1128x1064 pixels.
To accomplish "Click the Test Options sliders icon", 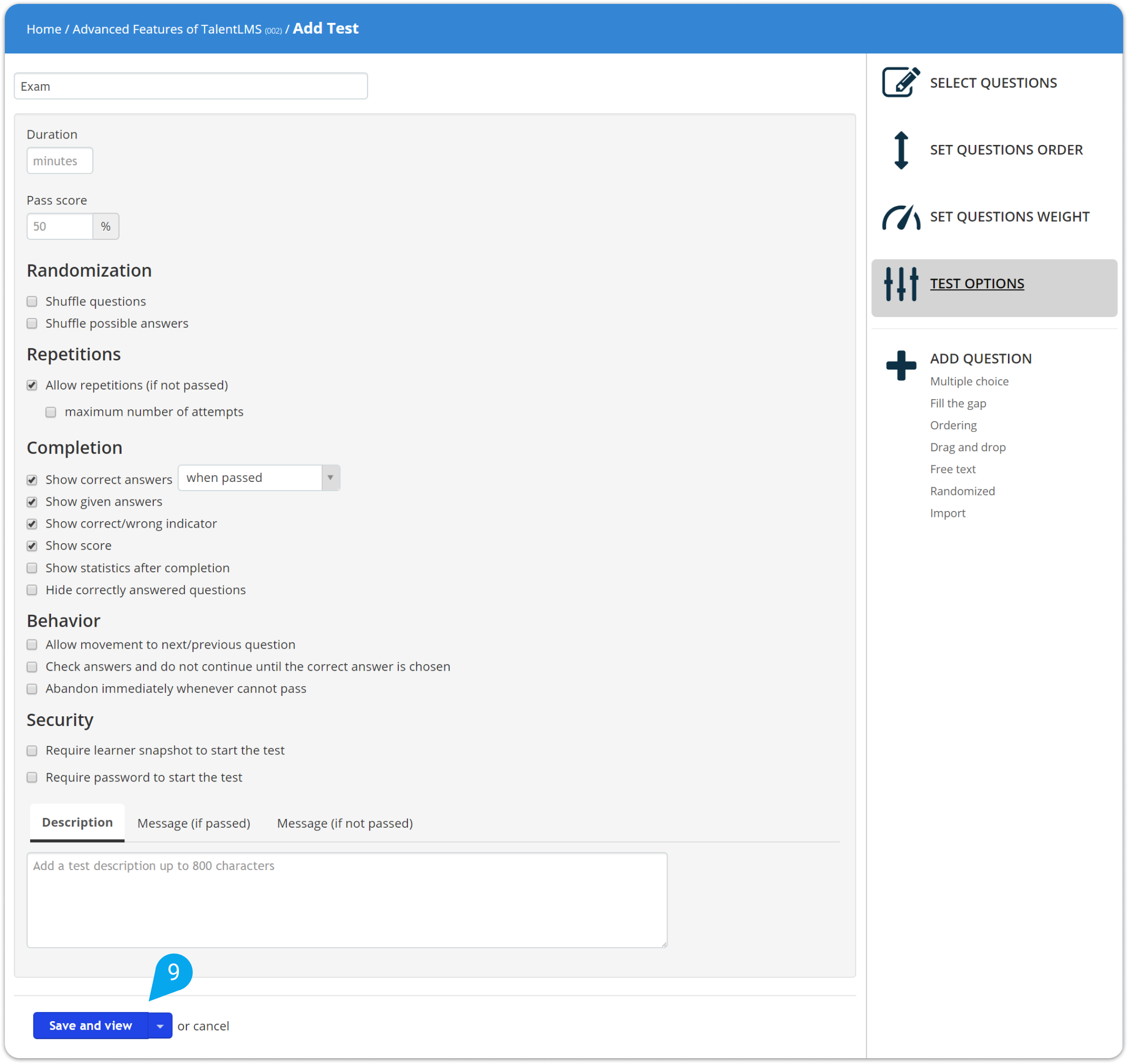I will [x=900, y=284].
